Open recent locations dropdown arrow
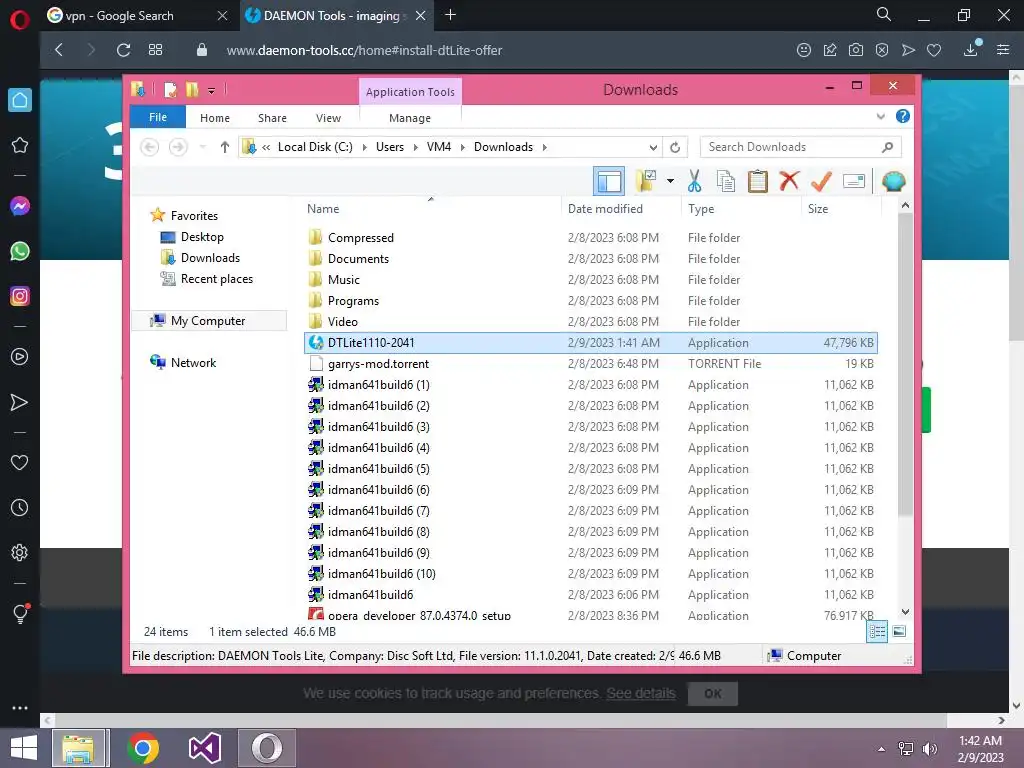 click(202, 147)
